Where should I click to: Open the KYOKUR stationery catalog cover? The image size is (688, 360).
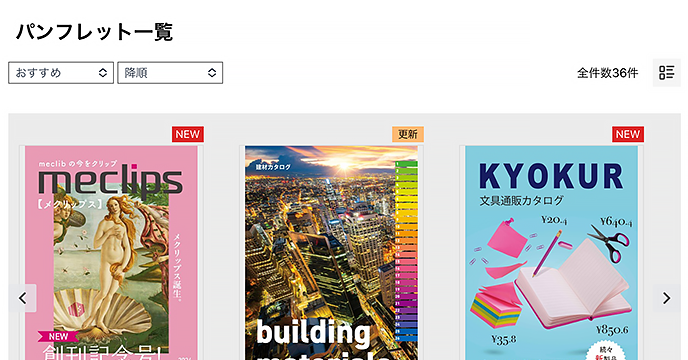552,253
